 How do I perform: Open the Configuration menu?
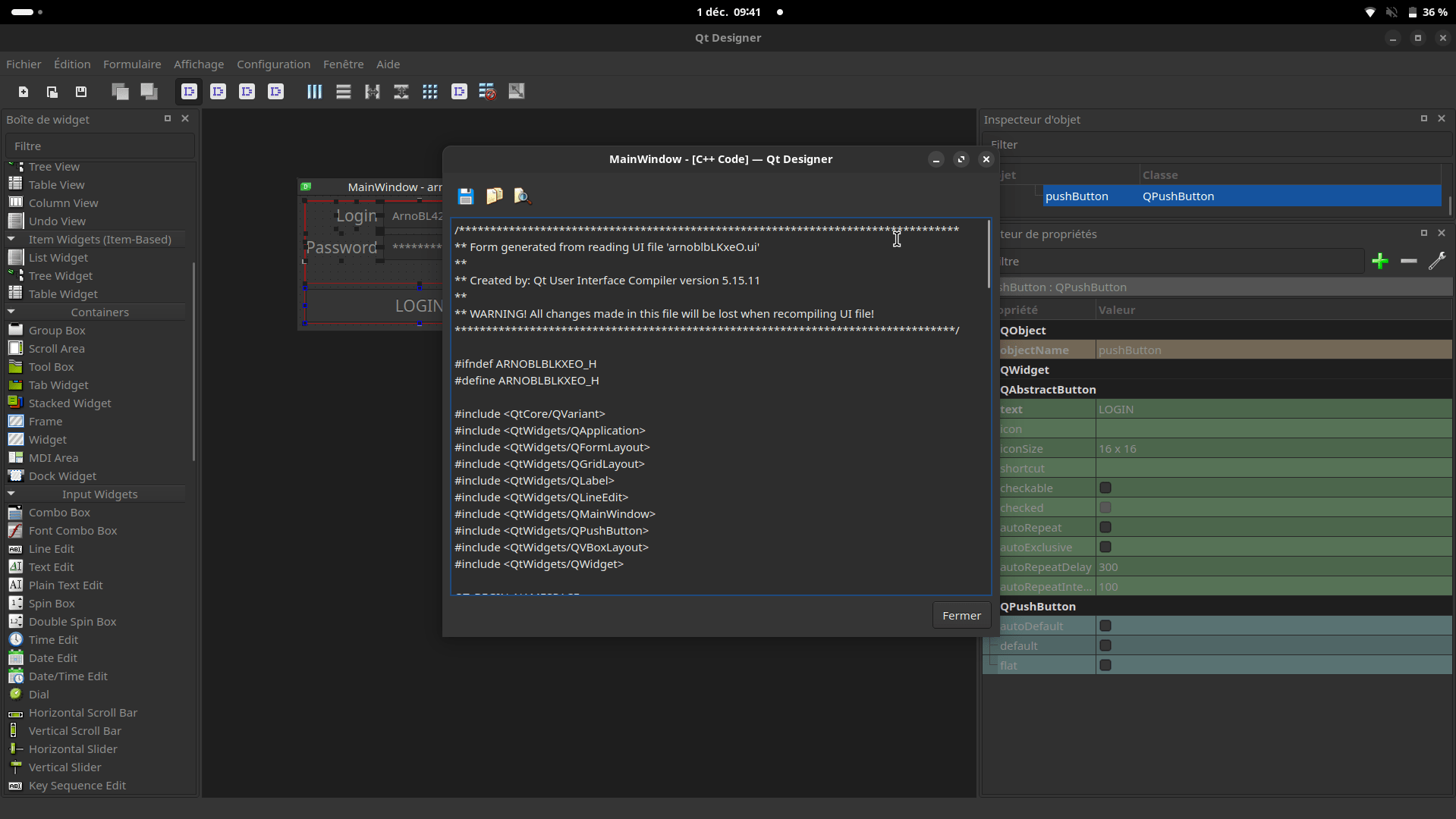click(273, 64)
